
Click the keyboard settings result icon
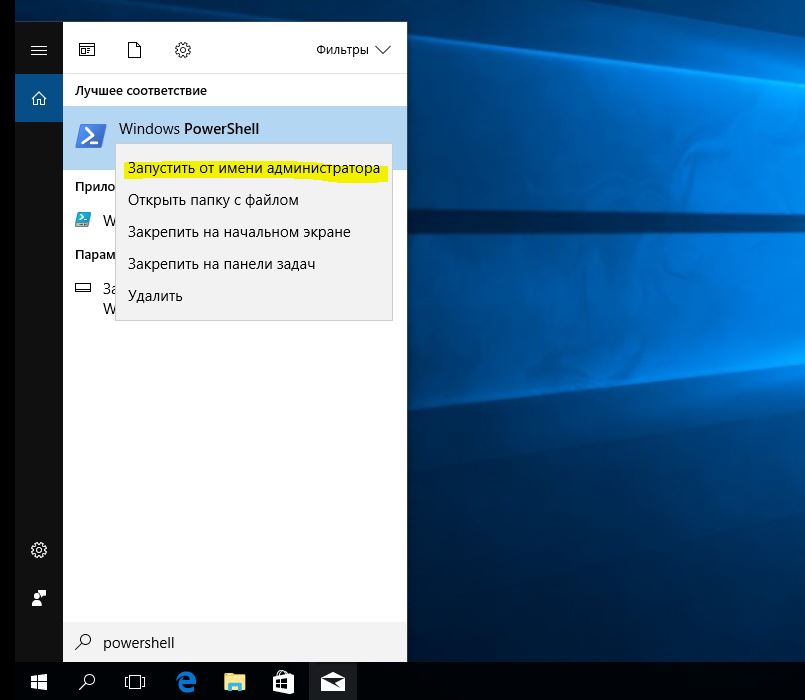83,288
